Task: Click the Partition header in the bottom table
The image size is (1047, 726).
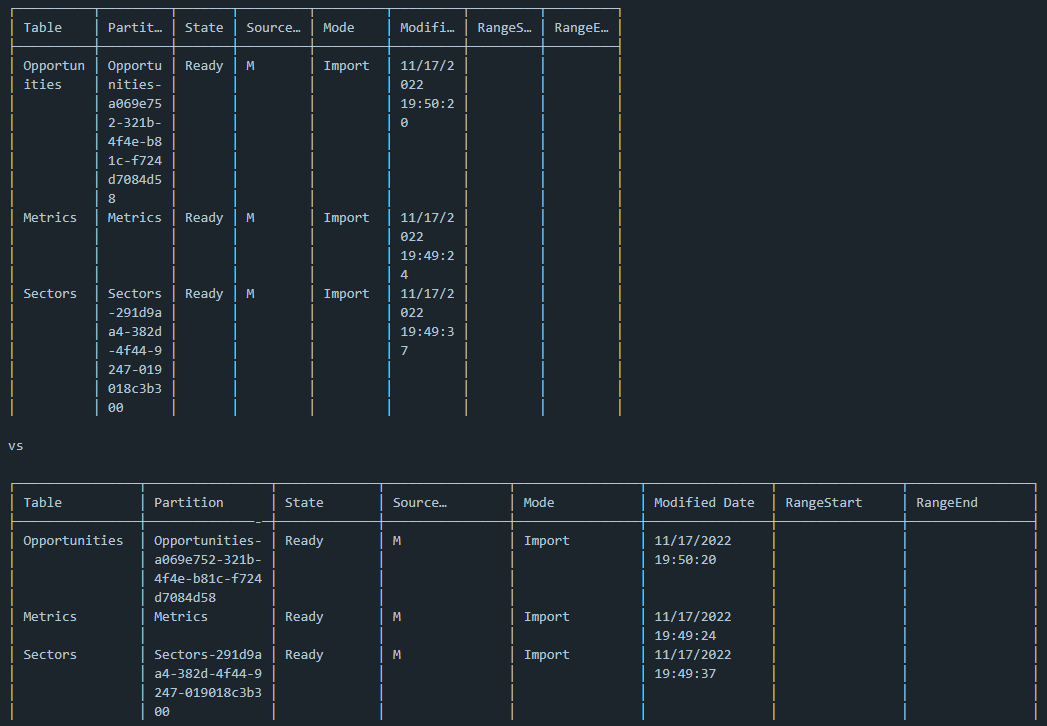Action: 188,502
